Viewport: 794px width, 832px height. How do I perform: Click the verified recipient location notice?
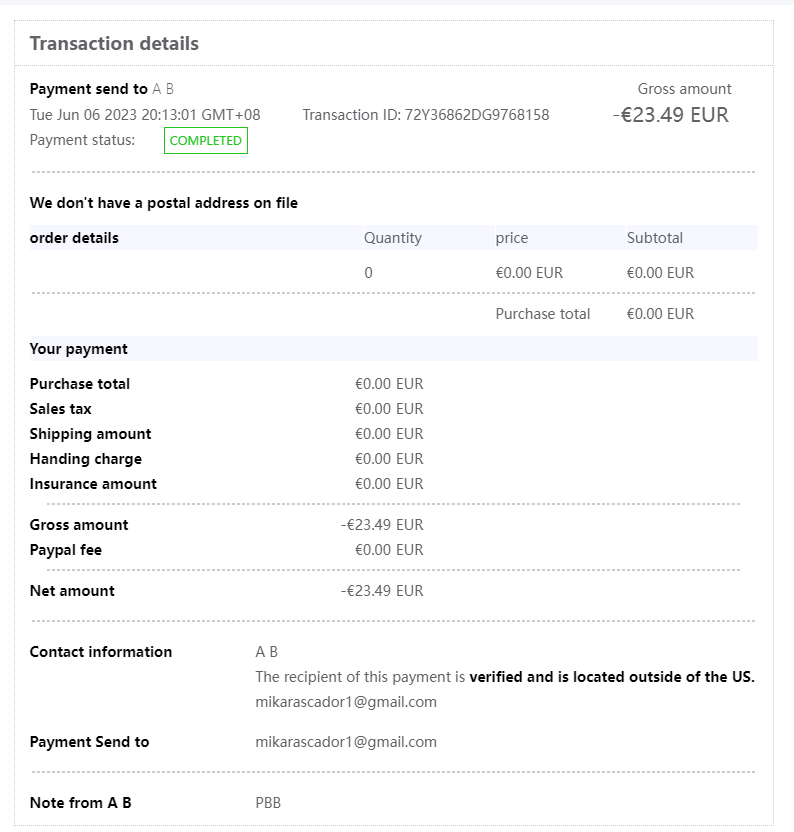505,677
